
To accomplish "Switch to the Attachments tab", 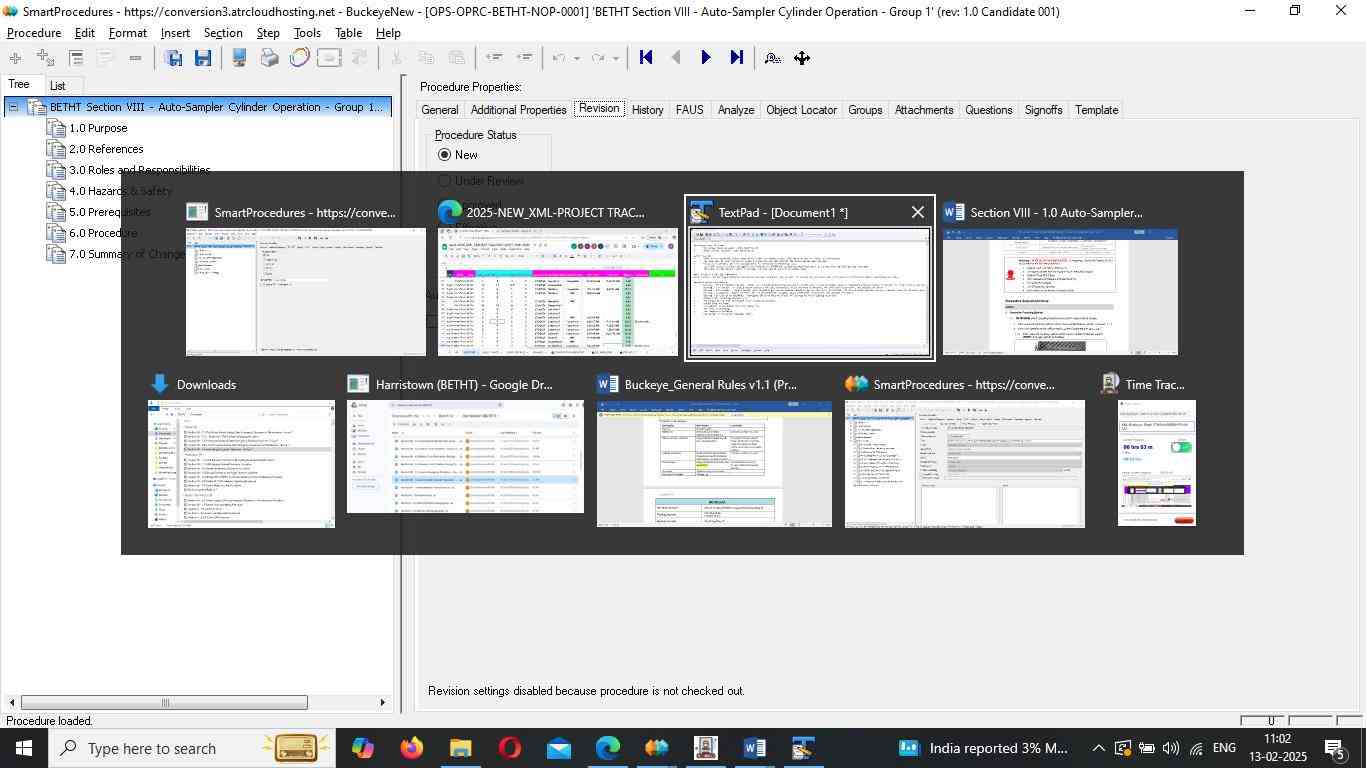I will click(x=924, y=110).
